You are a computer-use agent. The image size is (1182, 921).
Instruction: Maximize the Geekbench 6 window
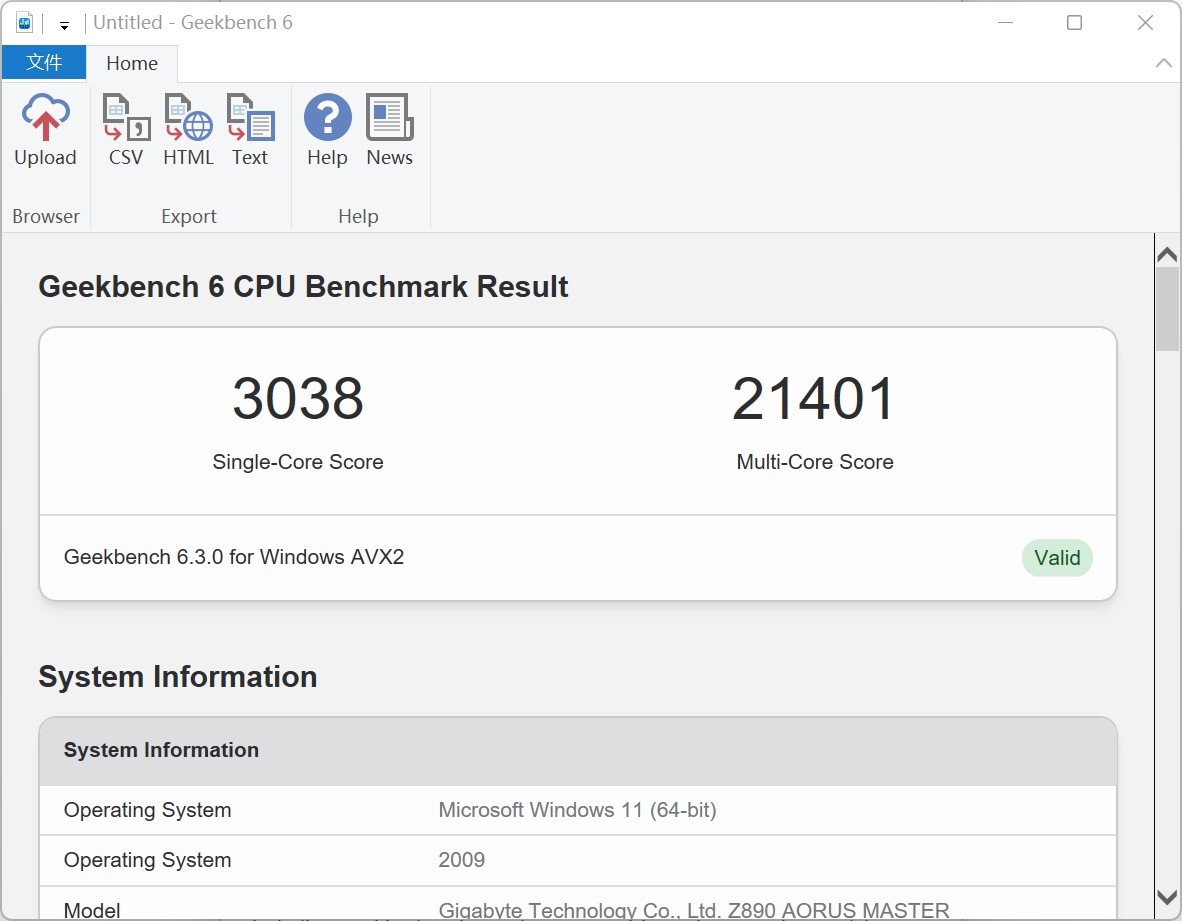click(1074, 23)
